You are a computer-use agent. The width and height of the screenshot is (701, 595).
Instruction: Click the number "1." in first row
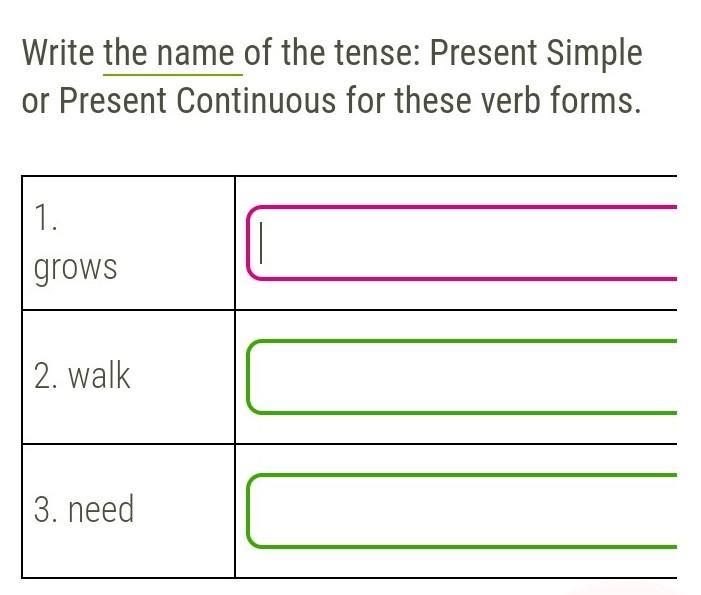coord(45,219)
